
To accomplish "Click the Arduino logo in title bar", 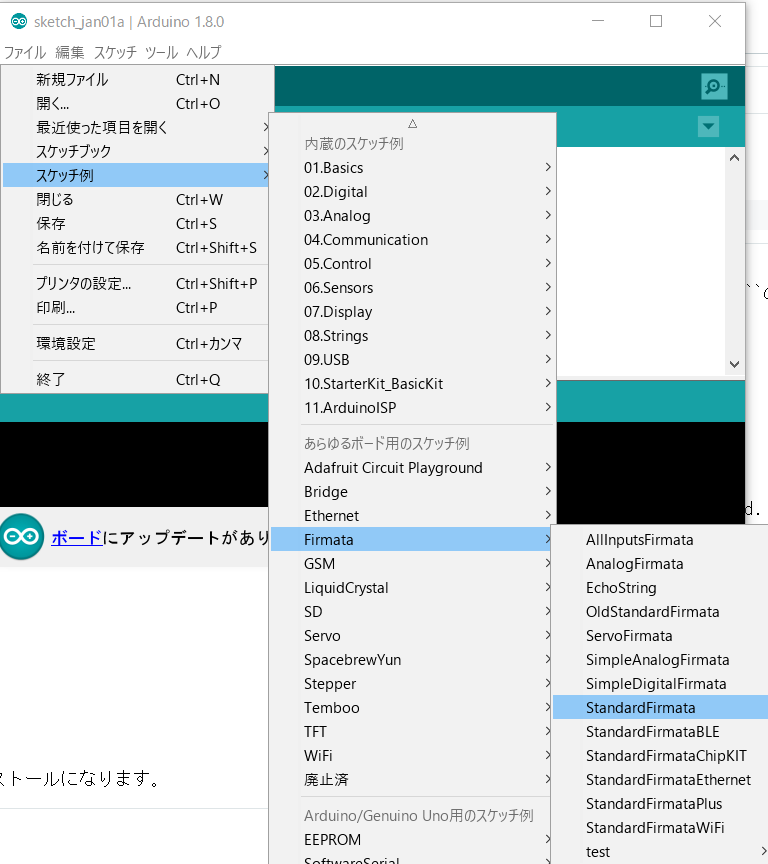I will [19, 21].
